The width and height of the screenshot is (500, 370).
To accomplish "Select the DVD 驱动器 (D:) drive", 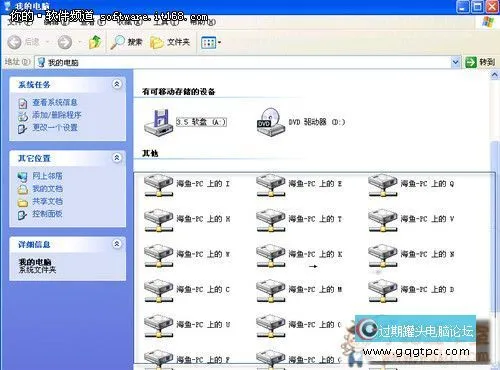I will pos(301,122).
